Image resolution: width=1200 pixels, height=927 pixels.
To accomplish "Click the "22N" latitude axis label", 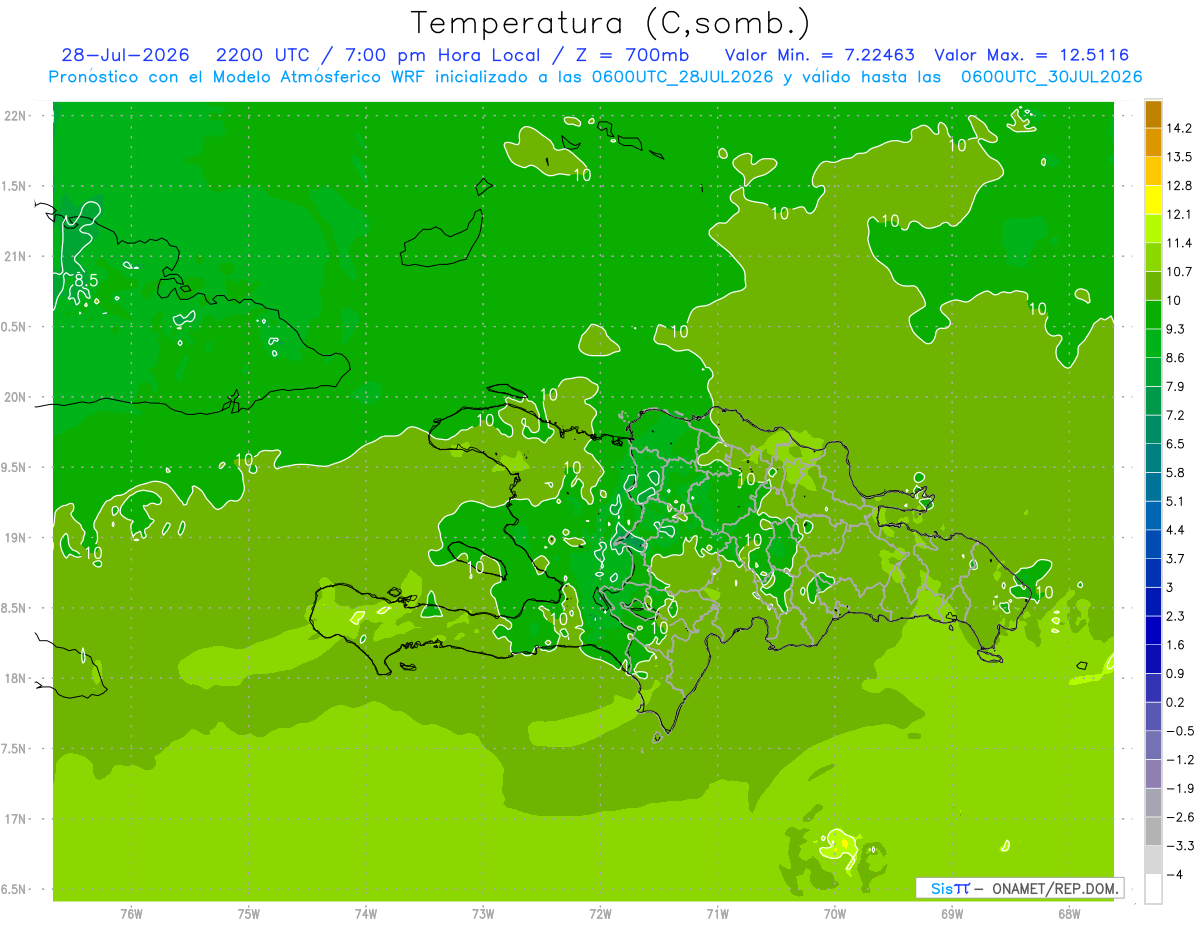I will coord(14,116).
